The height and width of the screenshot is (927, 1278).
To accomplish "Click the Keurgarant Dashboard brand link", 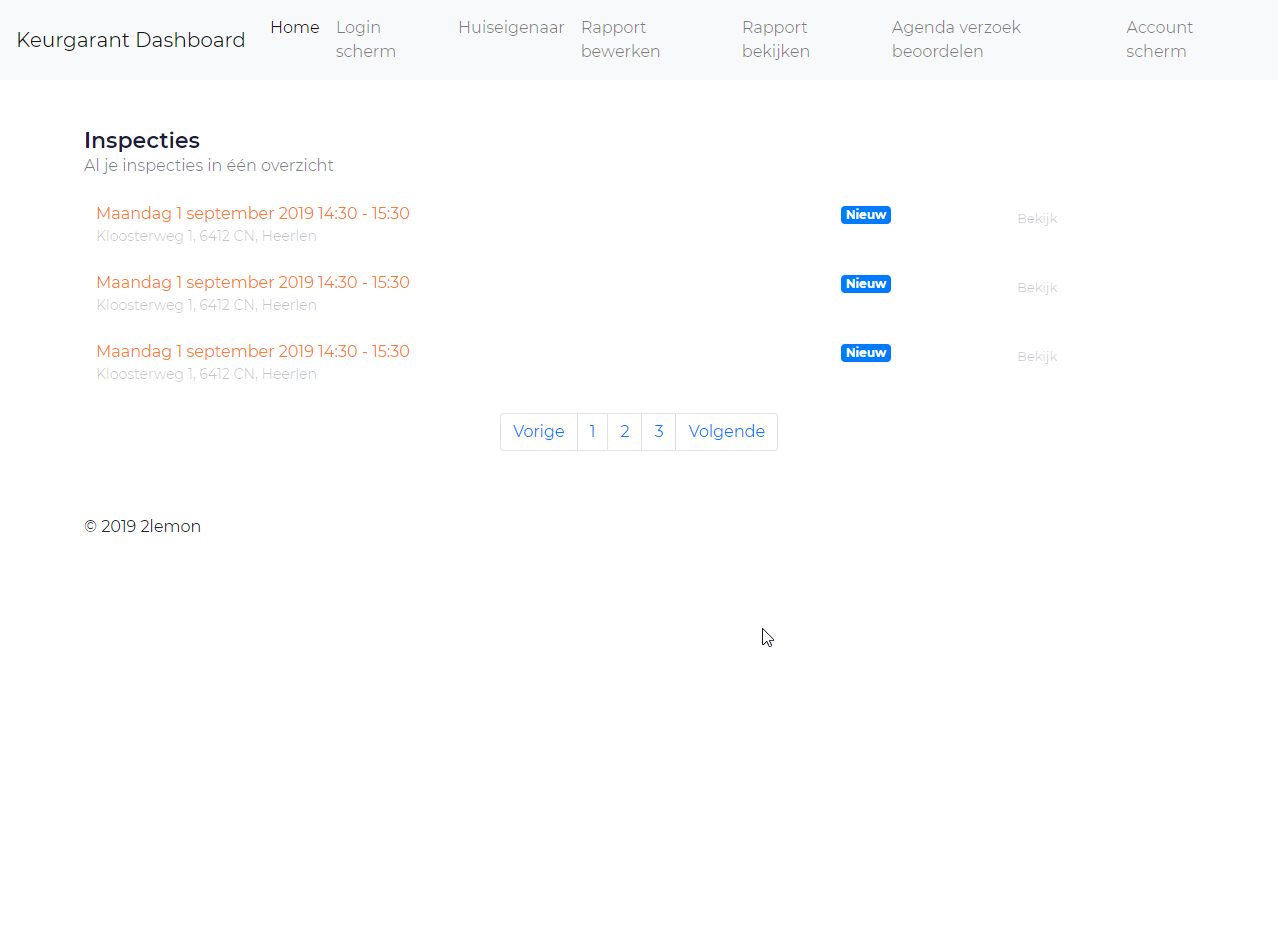I will tap(131, 40).
